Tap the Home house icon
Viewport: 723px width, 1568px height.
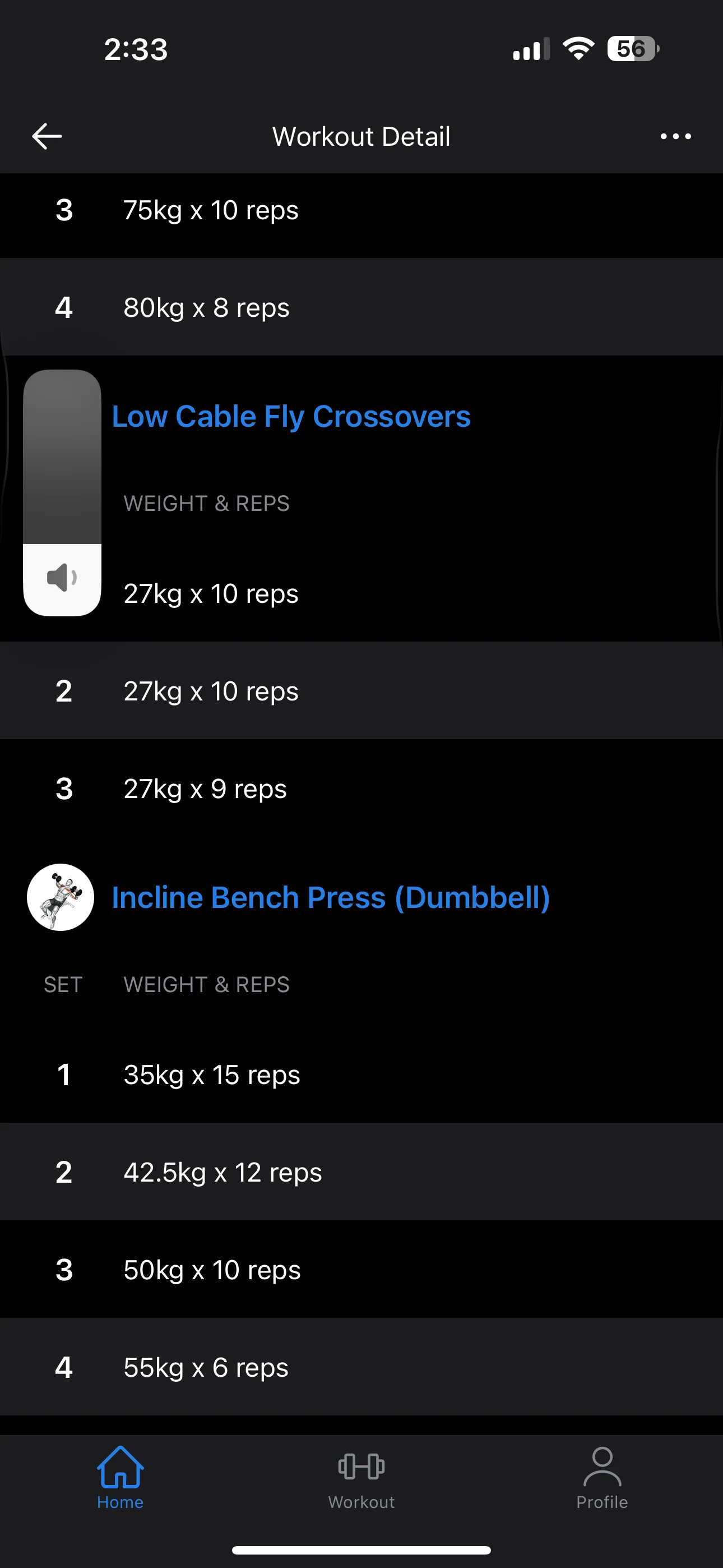click(x=120, y=1467)
